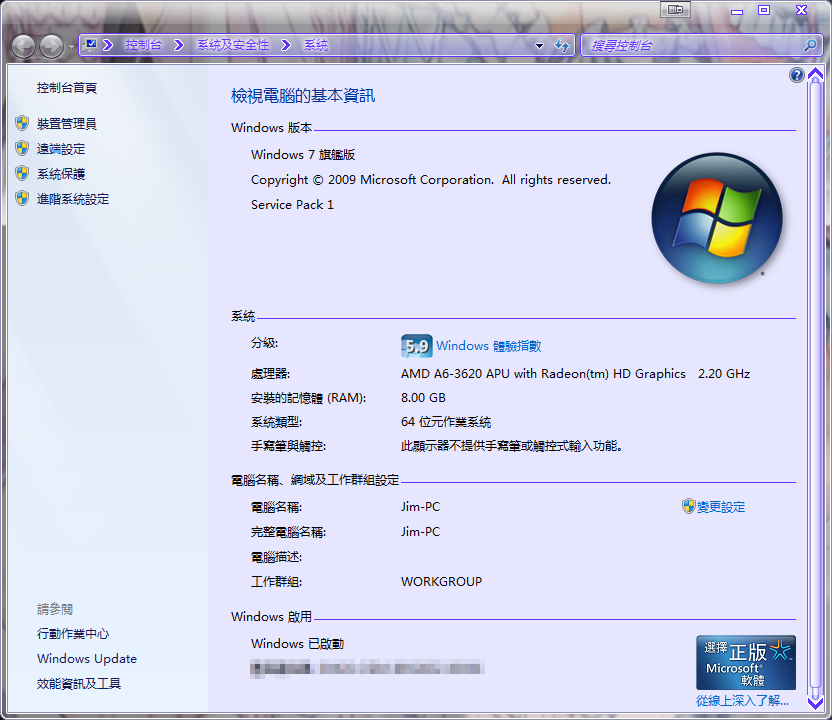
Task: Expand the address bar history dropdown
Action: pyautogui.click(x=539, y=45)
